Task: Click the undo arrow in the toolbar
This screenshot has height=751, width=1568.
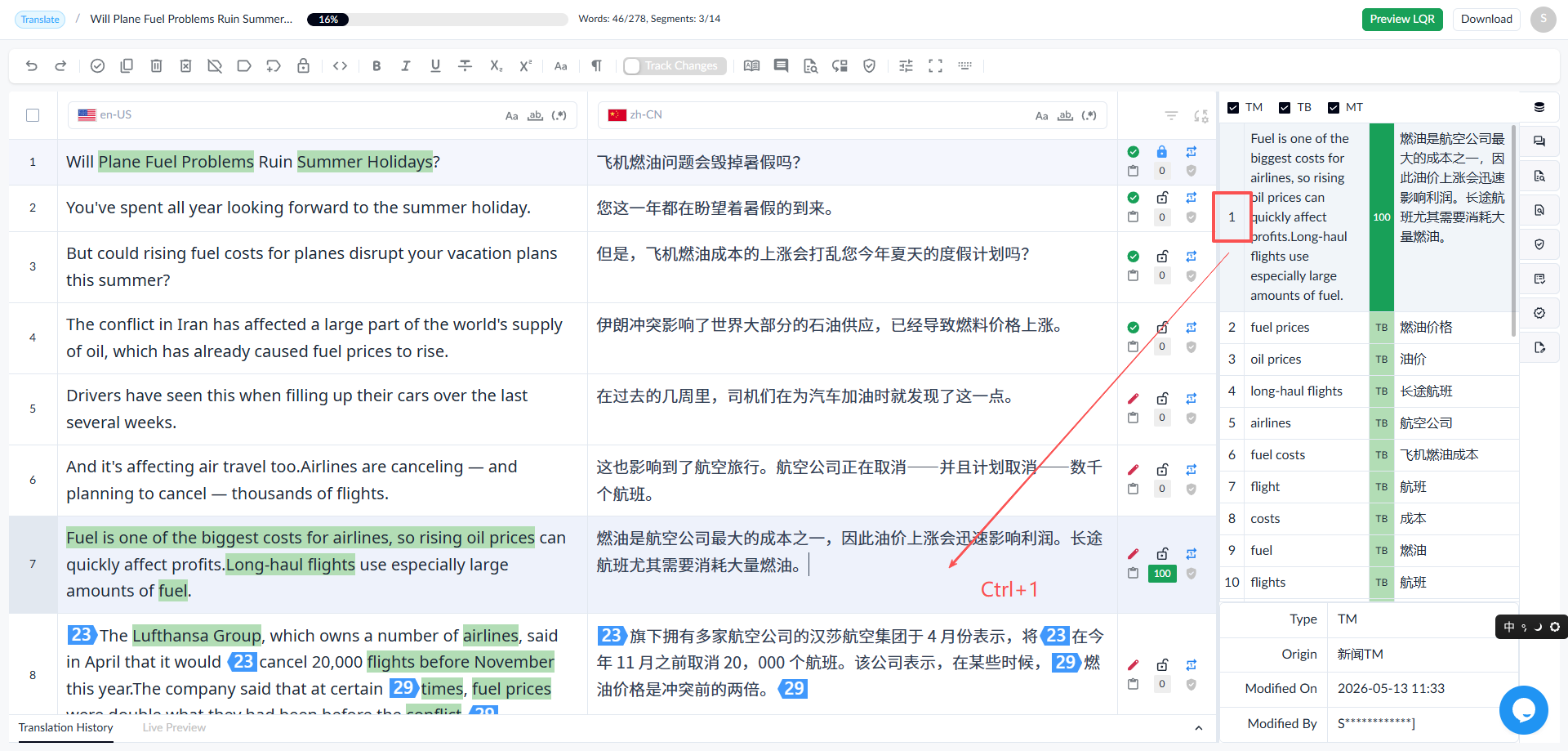Action: click(x=31, y=66)
